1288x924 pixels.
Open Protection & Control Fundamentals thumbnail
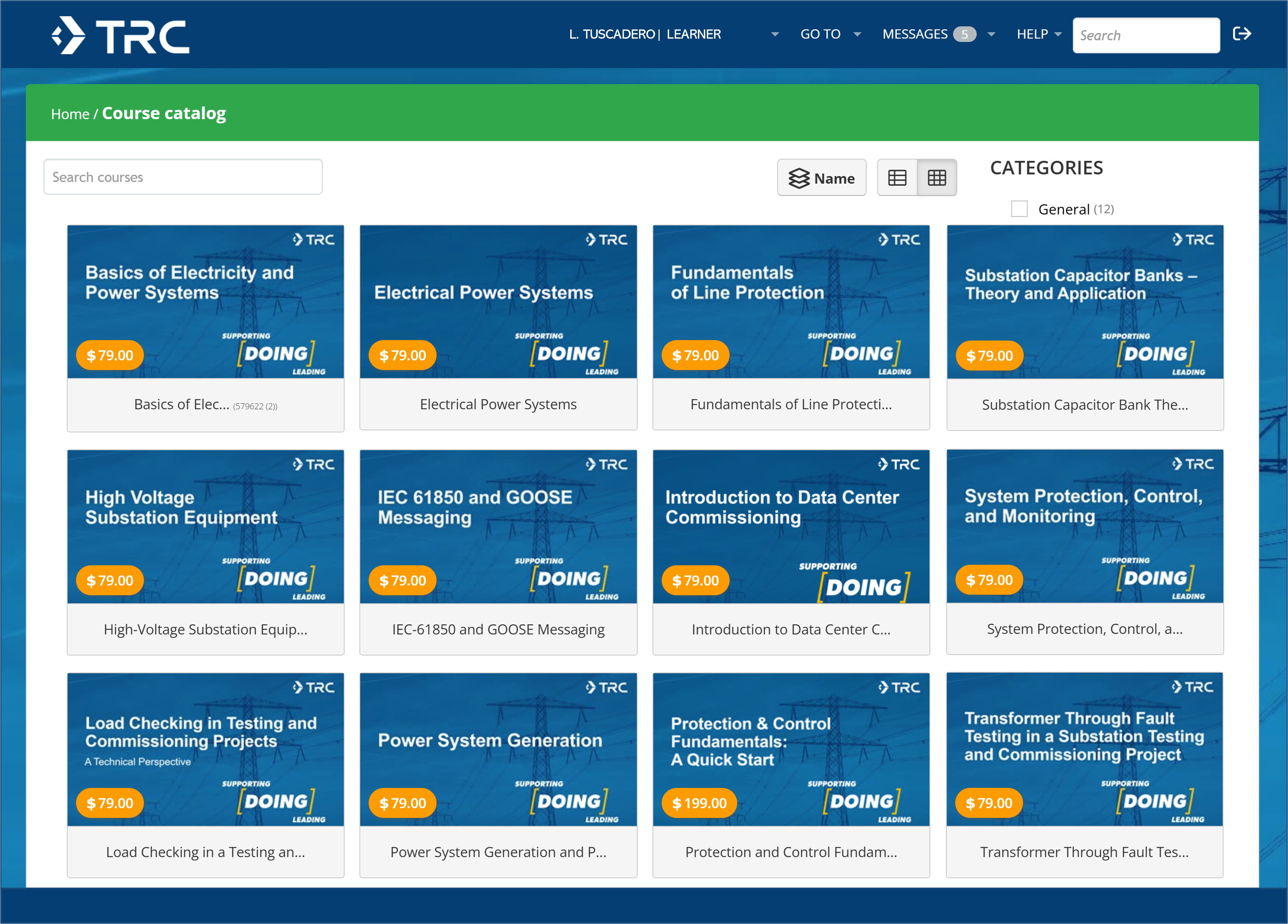[791, 750]
